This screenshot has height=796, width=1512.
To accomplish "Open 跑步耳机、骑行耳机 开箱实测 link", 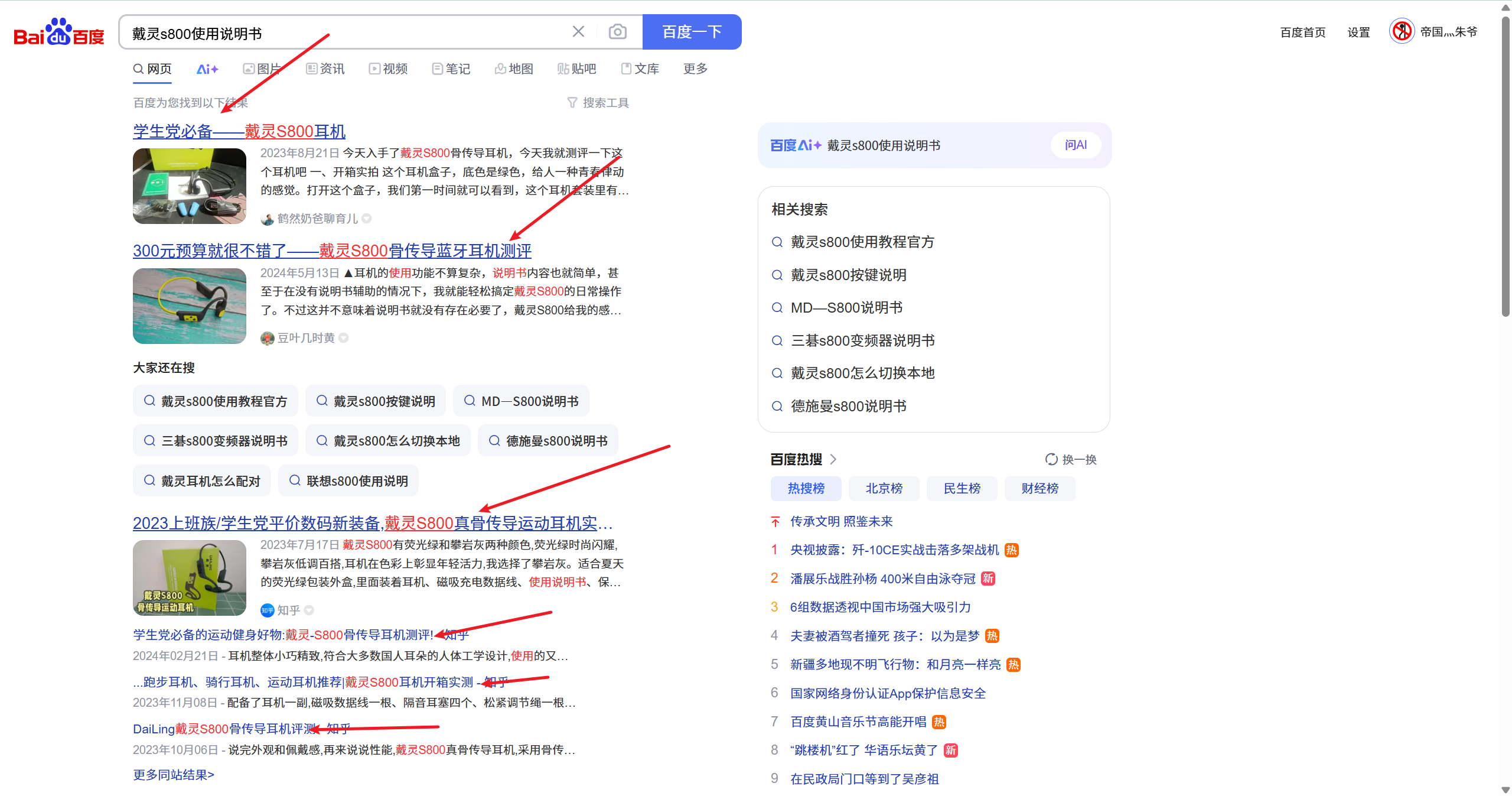I will tap(320, 683).
